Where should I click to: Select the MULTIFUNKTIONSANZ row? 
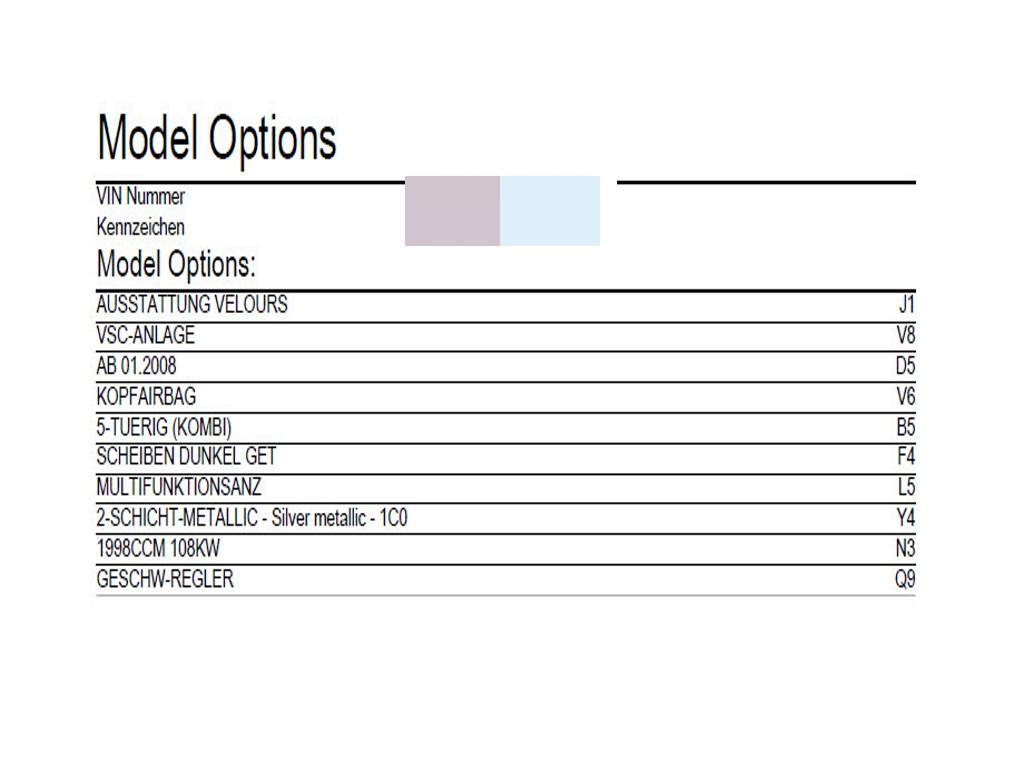tap(505, 488)
